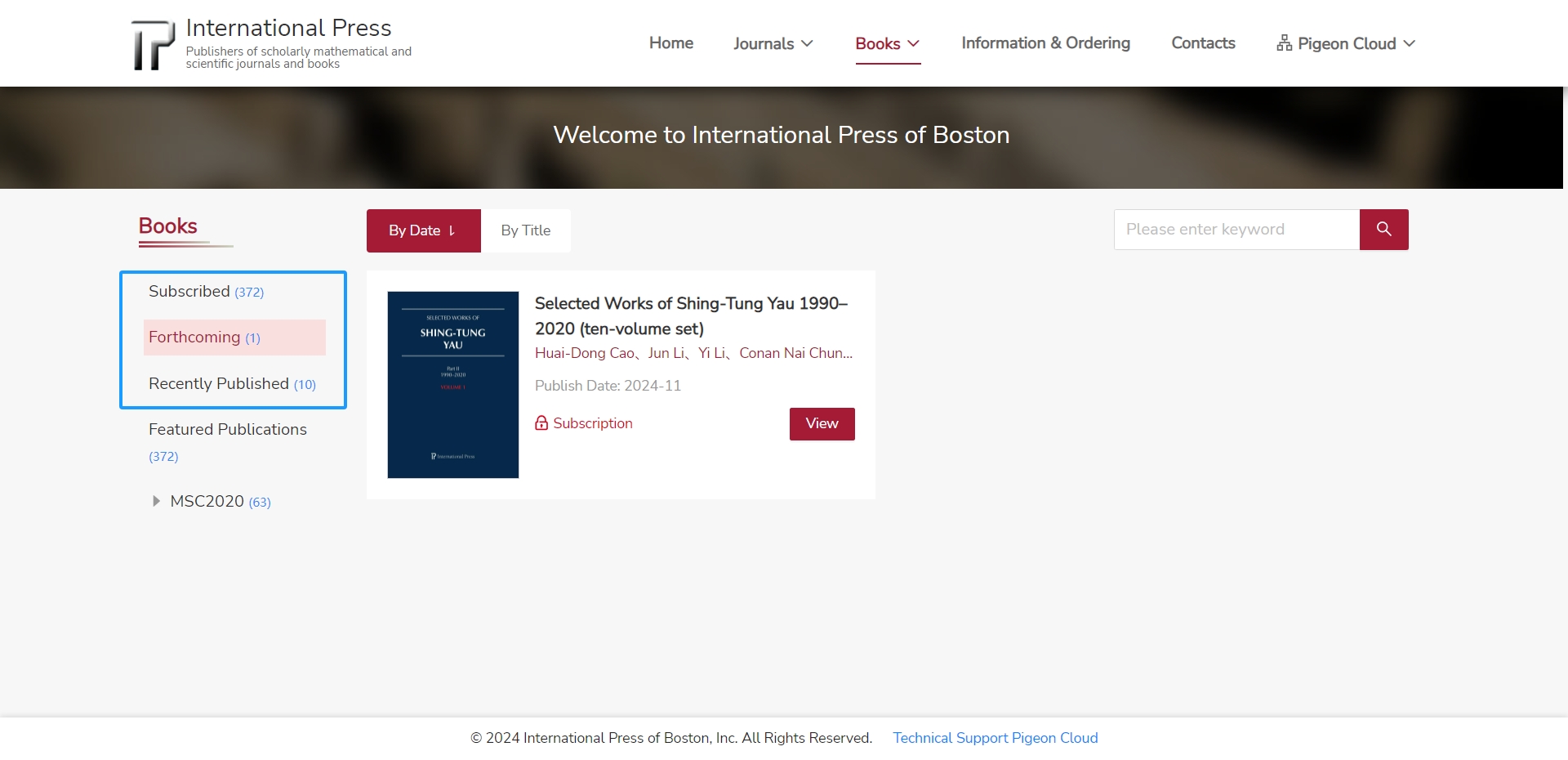The height and width of the screenshot is (760, 1568).
Task: Click Publish Date: 2024-11 text
Action: 608,386
